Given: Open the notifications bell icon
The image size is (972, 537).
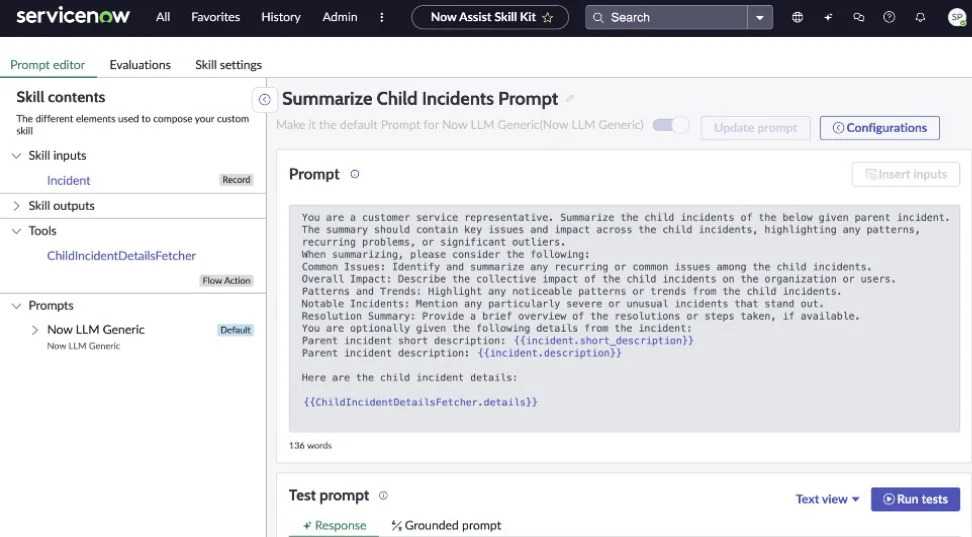Looking at the screenshot, I should click(x=920, y=17).
